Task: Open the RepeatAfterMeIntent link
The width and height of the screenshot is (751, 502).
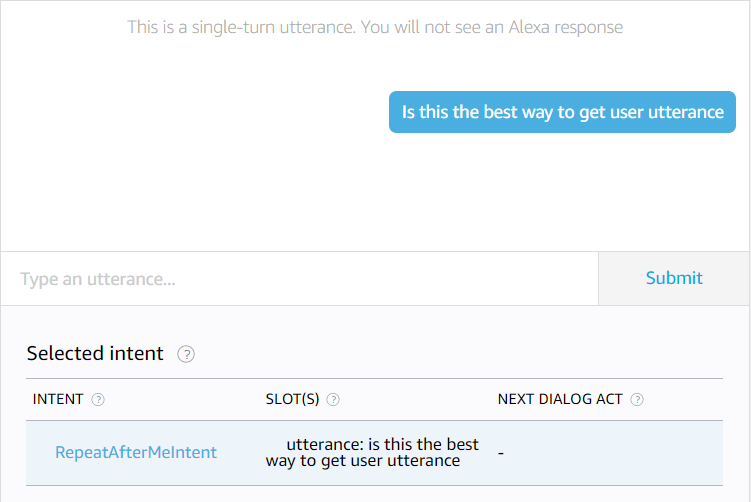Action: coord(136,452)
